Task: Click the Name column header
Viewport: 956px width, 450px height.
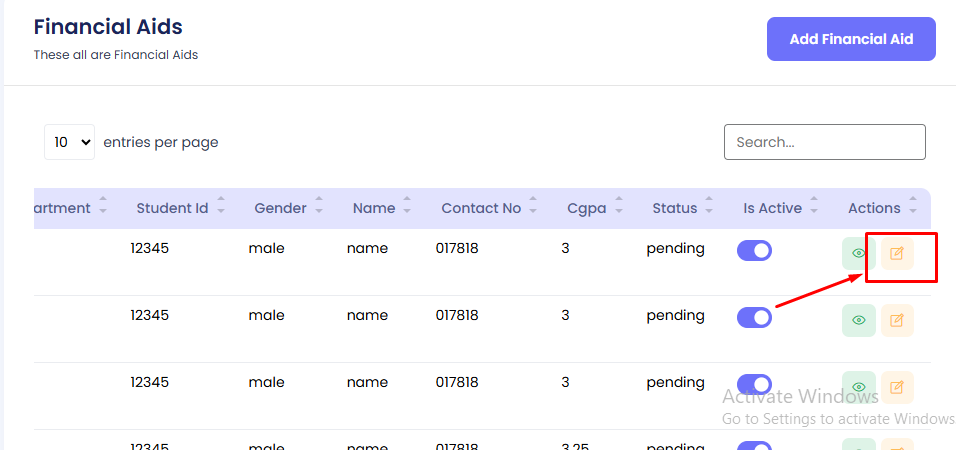Action: pos(374,208)
